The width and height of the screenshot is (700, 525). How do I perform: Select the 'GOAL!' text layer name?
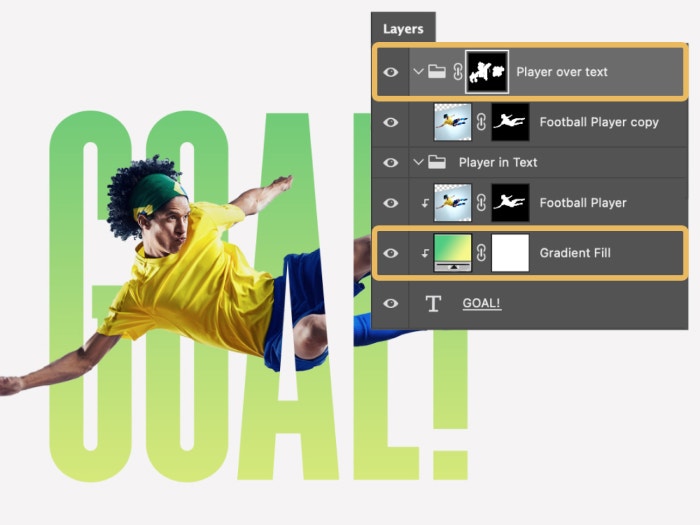(482, 304)
